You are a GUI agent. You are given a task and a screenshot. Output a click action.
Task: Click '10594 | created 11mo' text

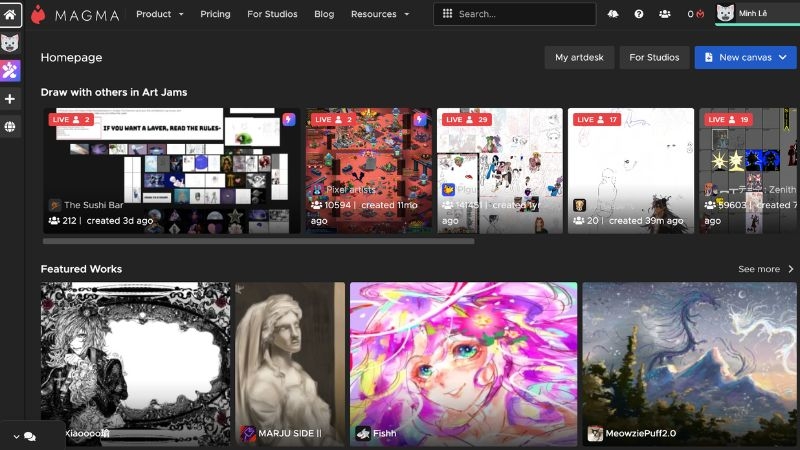[x=364, y=205]
